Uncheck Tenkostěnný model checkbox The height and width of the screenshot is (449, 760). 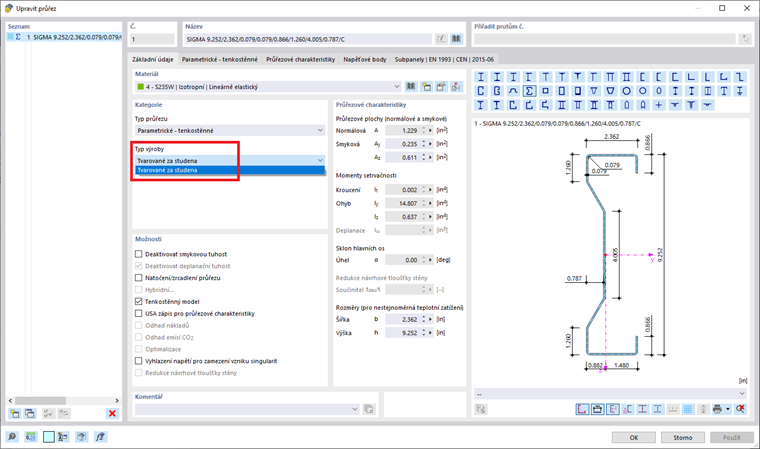pos(139,302)
